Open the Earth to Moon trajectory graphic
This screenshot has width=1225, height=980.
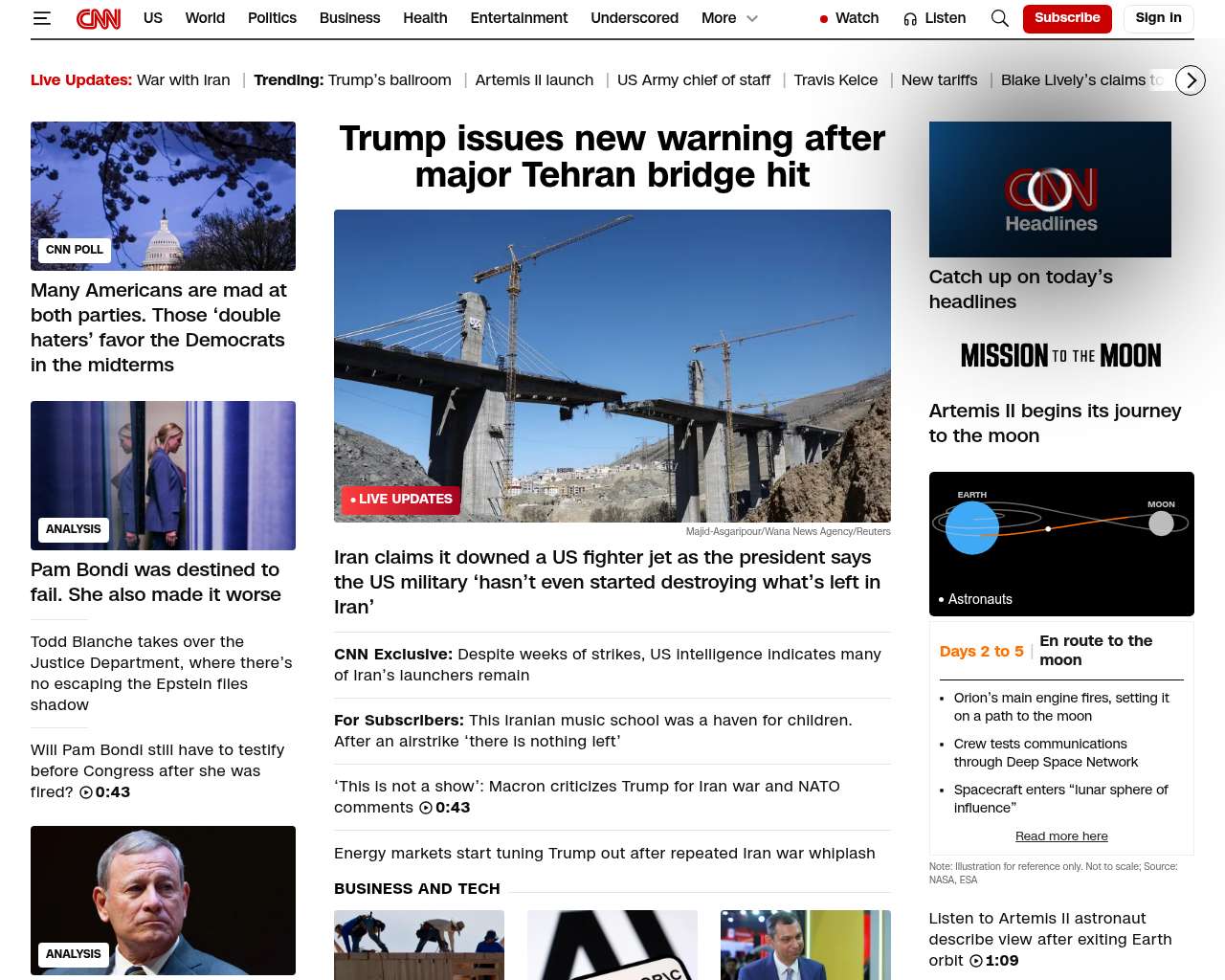(x=1060, y=543)
